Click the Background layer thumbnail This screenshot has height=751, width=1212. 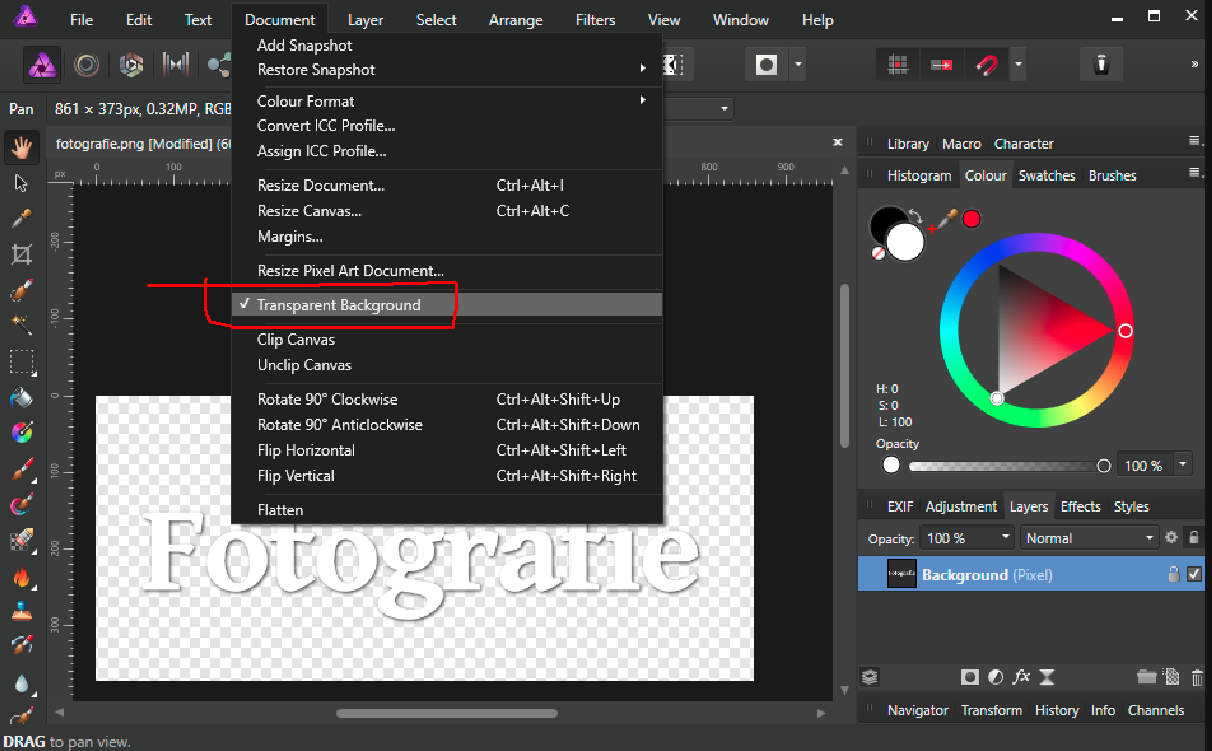click(x=901, y=573)
